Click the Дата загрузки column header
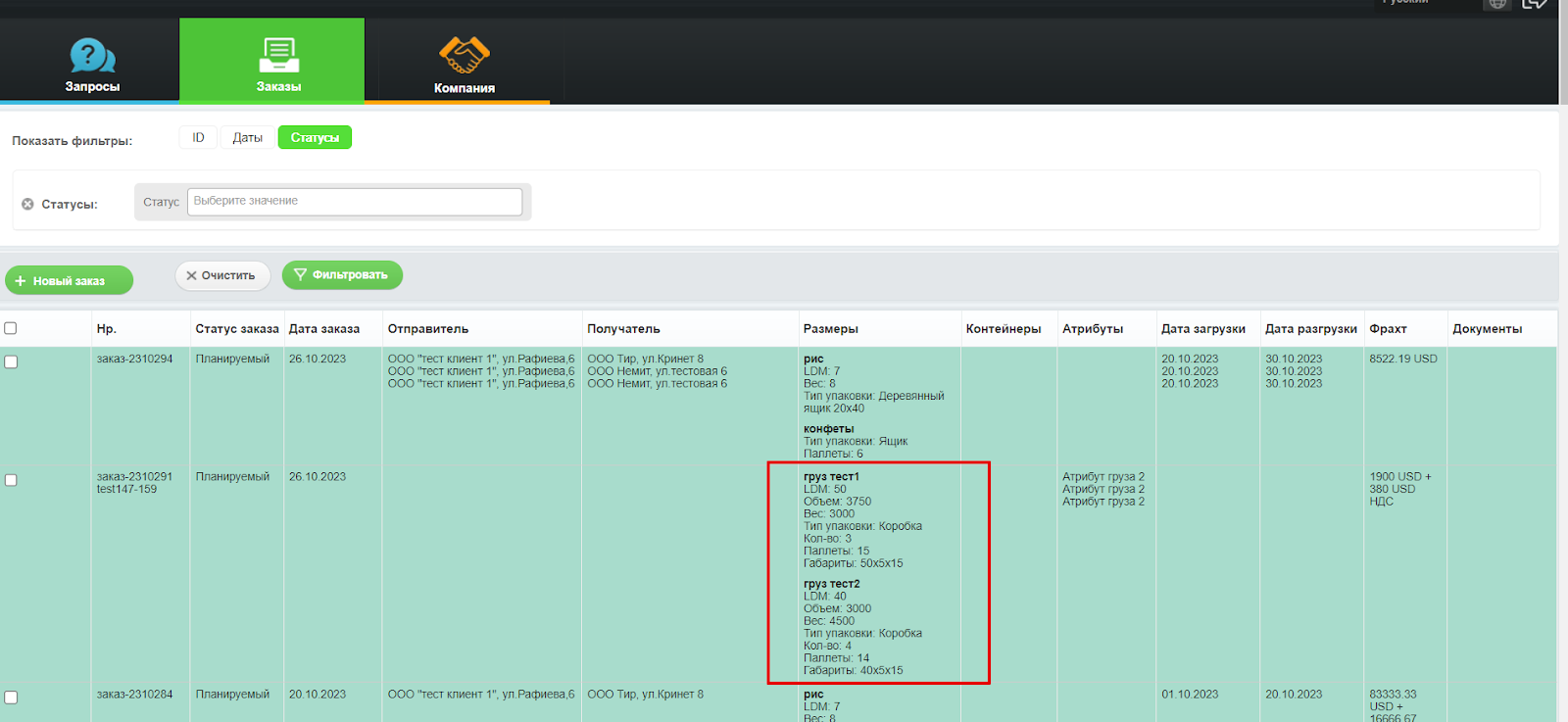 1203,329
